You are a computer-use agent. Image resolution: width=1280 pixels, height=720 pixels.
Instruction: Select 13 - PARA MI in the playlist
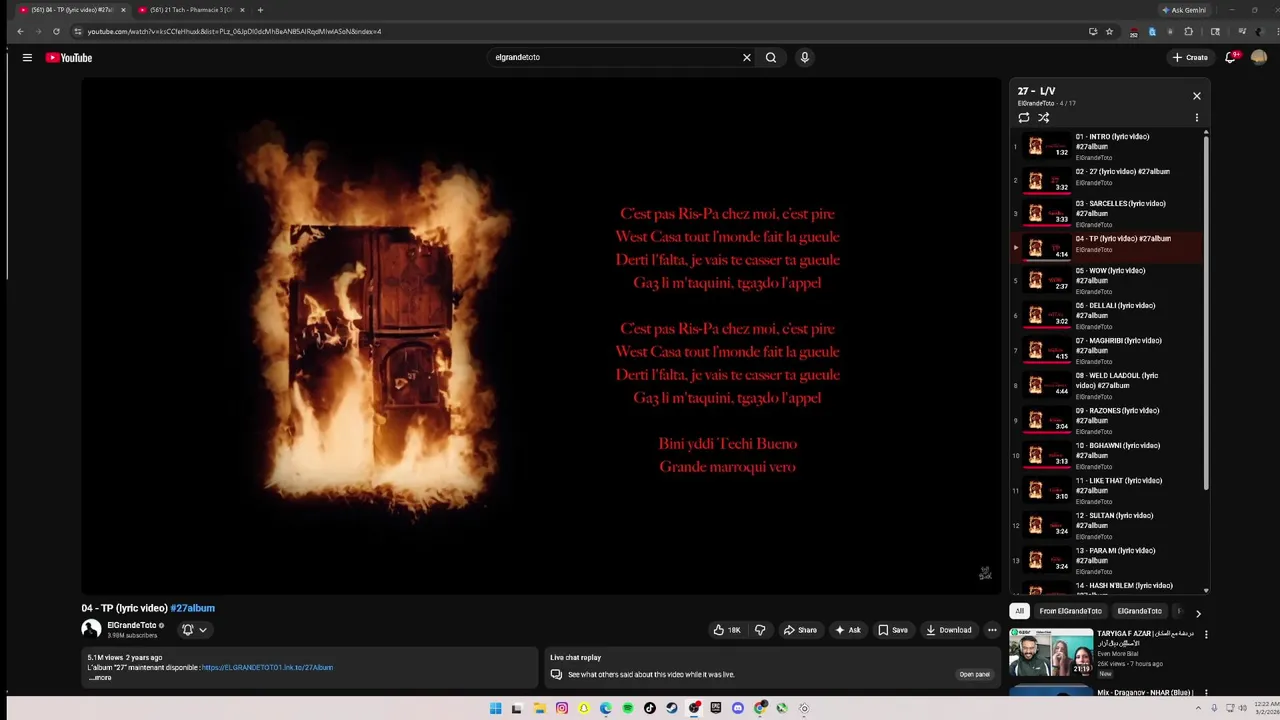1108,561
